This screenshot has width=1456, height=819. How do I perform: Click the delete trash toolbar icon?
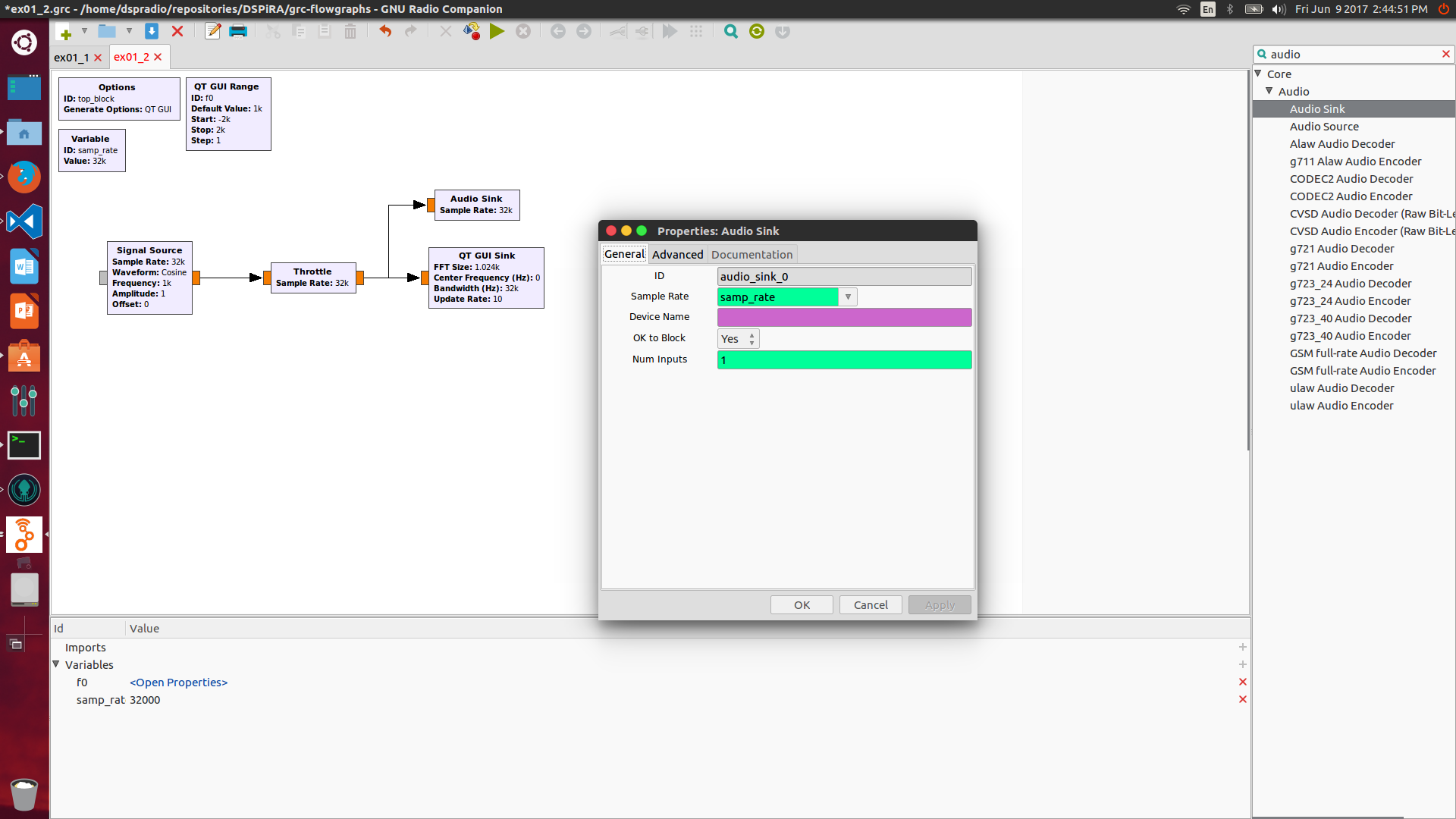coord(350,31)
